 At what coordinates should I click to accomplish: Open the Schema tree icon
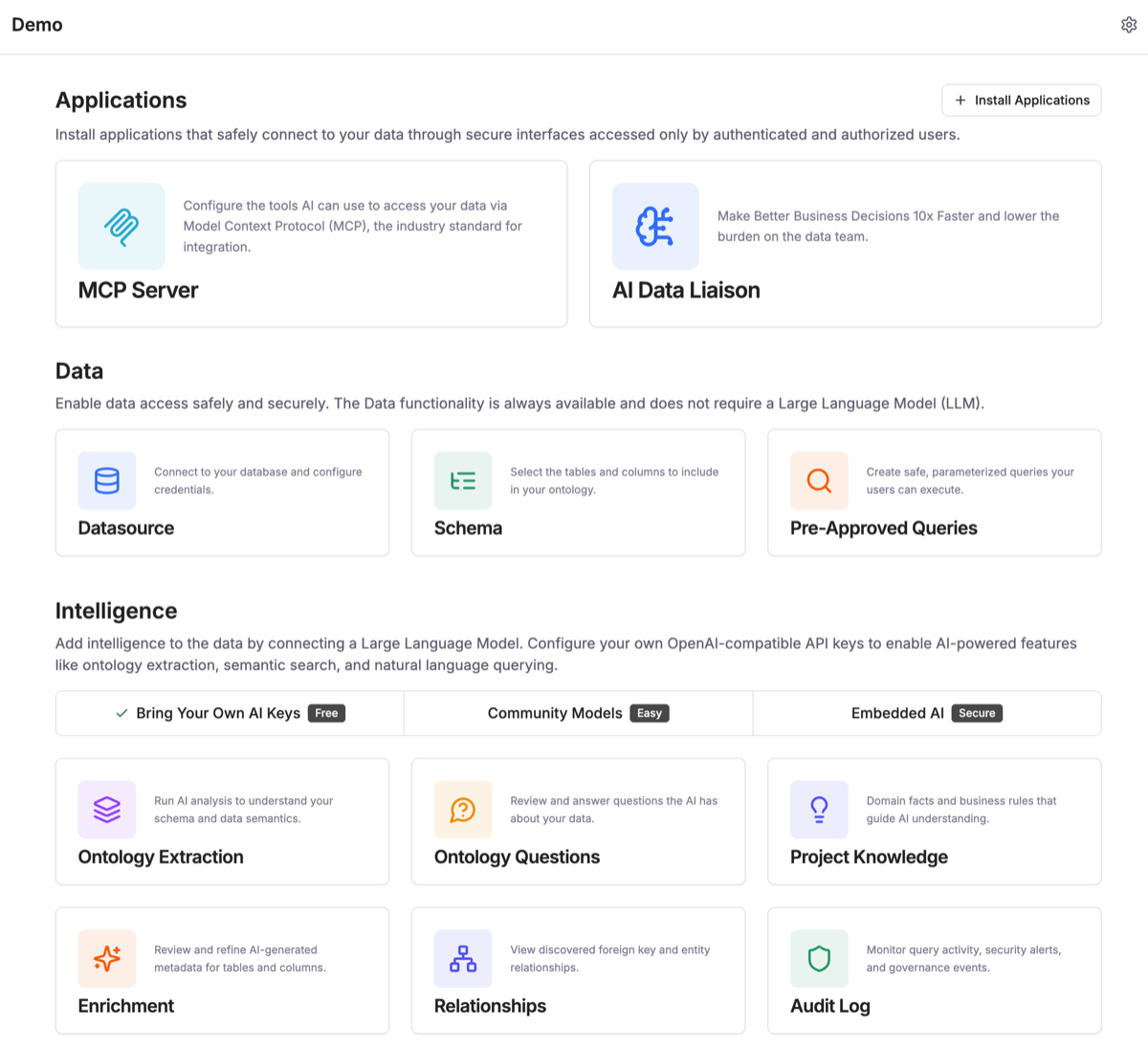tap(463, 480)
